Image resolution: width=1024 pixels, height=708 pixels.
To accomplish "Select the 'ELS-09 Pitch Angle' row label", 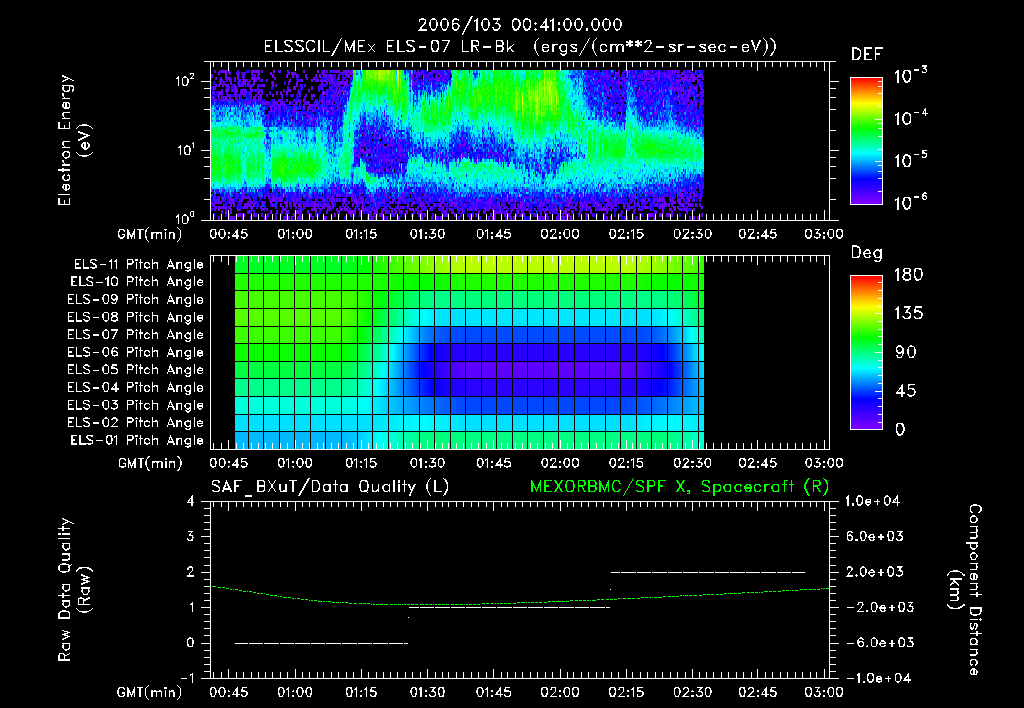I will pyautogui.click(x=136, y=300).
